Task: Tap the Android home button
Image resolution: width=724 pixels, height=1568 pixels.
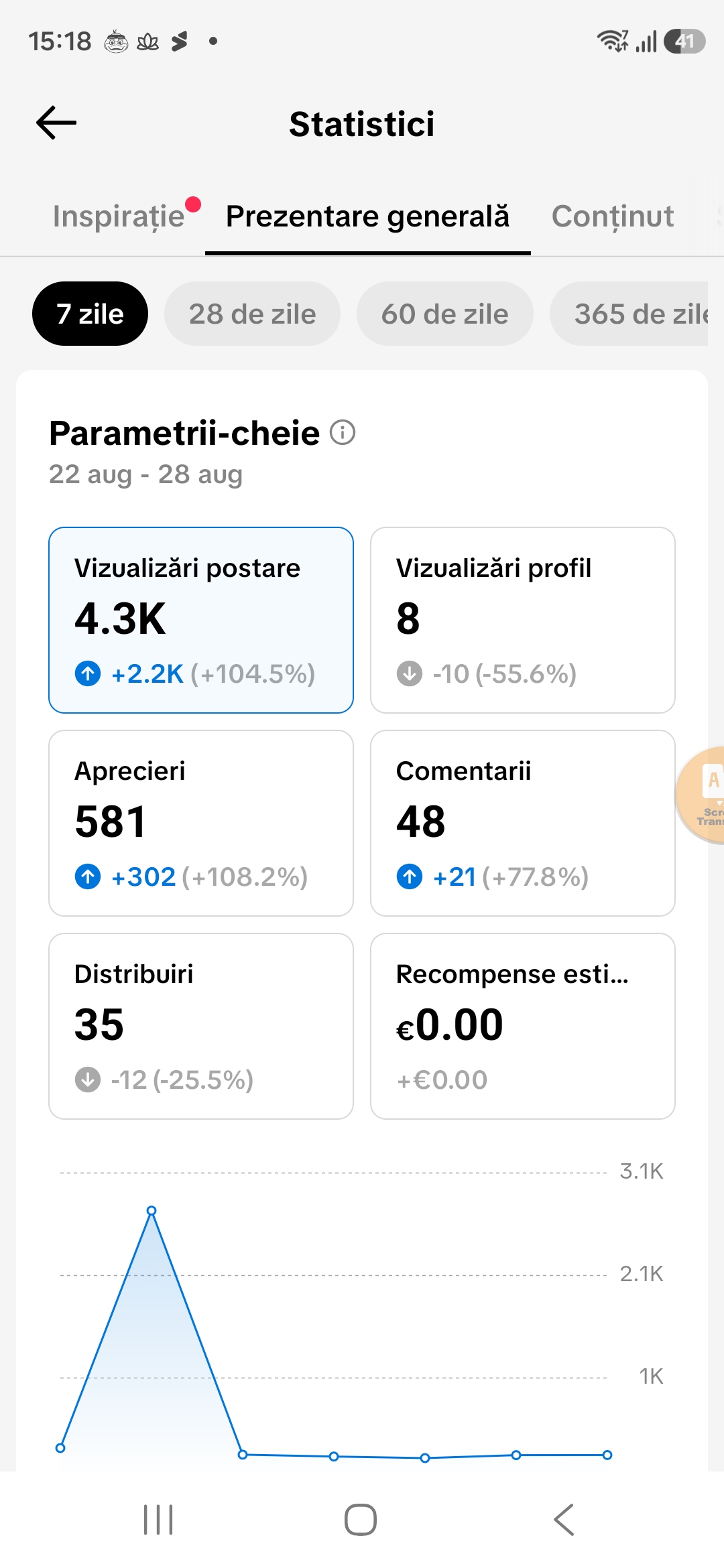Action: click(361, 1520)
